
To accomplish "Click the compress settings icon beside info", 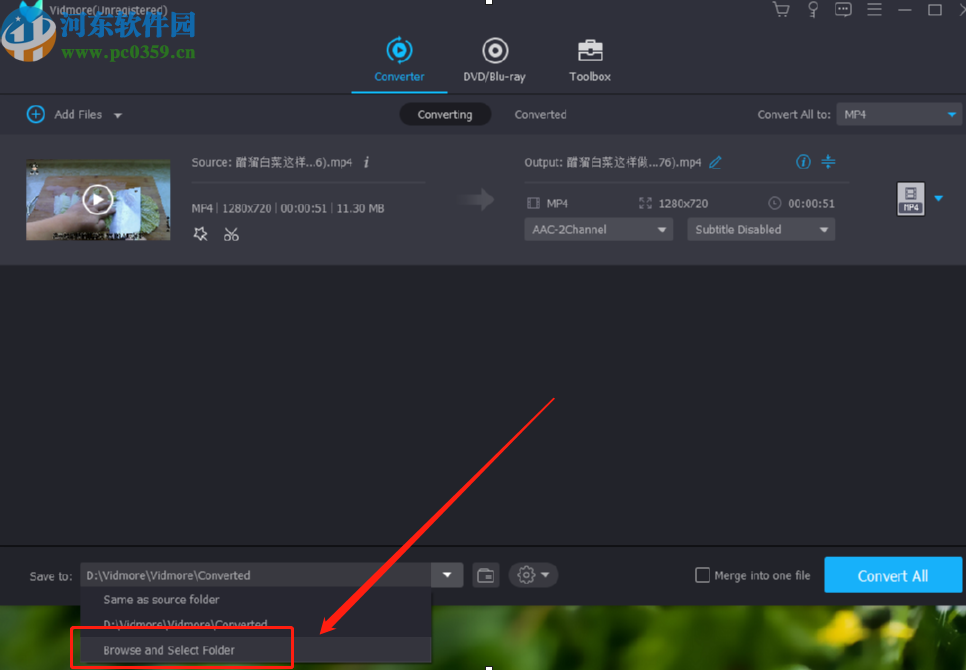I will click(x=828, y=161).
